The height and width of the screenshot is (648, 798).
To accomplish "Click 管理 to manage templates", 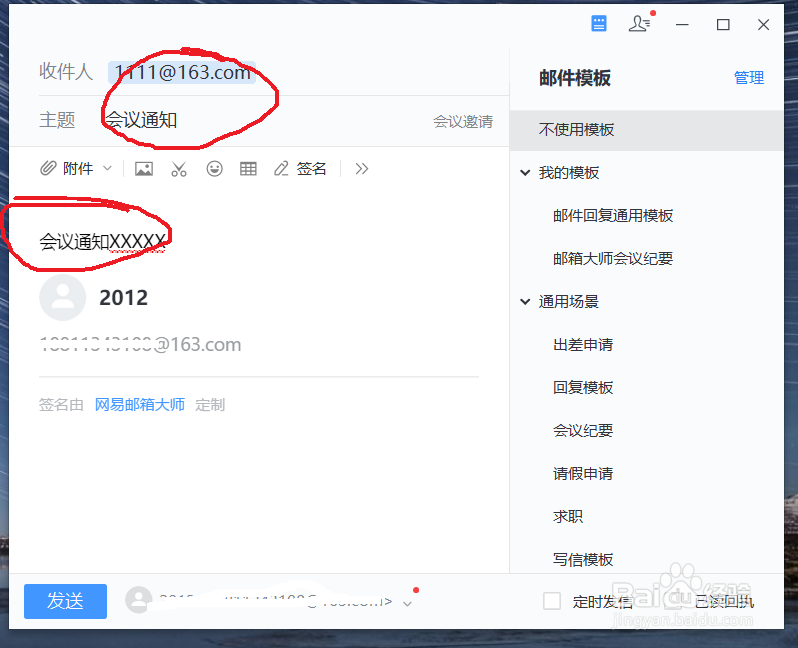I will click(x=749, y=78).
